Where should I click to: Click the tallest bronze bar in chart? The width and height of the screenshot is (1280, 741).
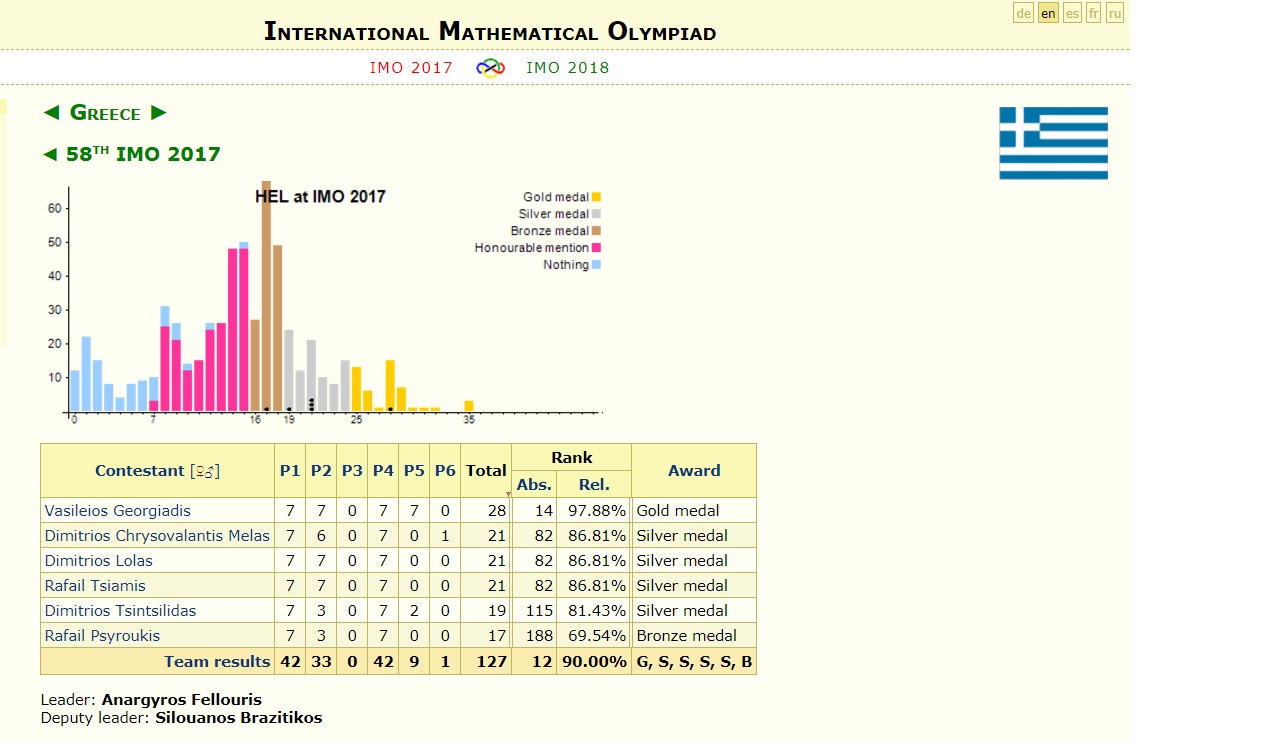[x=266, y=296]
